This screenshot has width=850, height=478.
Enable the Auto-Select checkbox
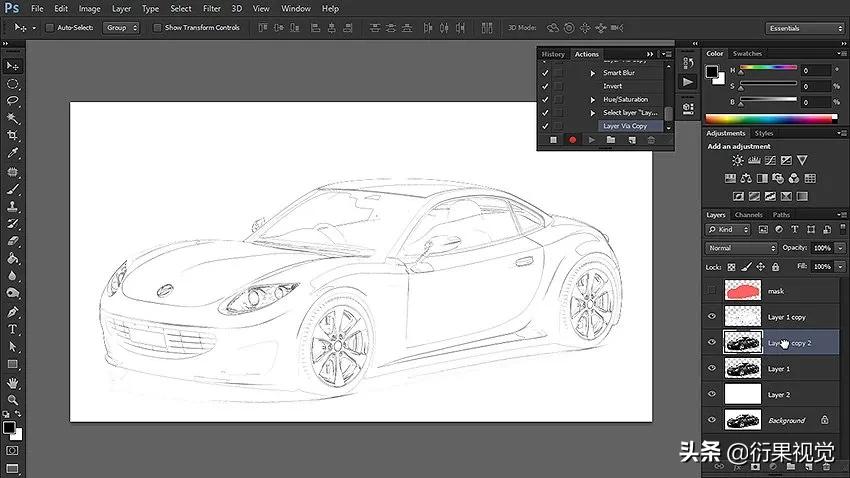tap(51, 28)
